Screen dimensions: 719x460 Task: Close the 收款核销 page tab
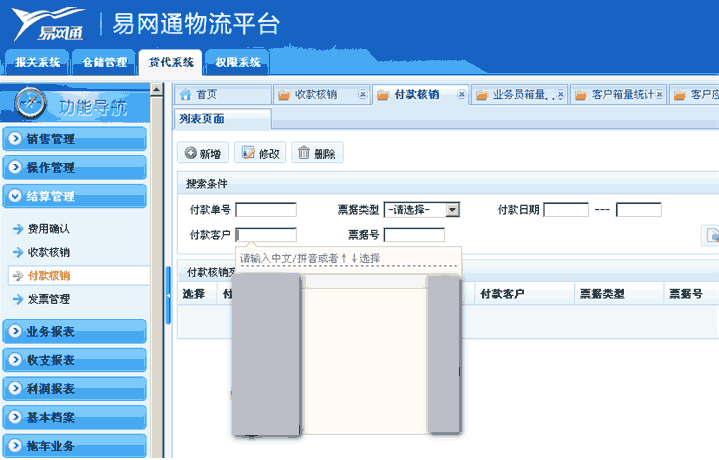point(362,94)
